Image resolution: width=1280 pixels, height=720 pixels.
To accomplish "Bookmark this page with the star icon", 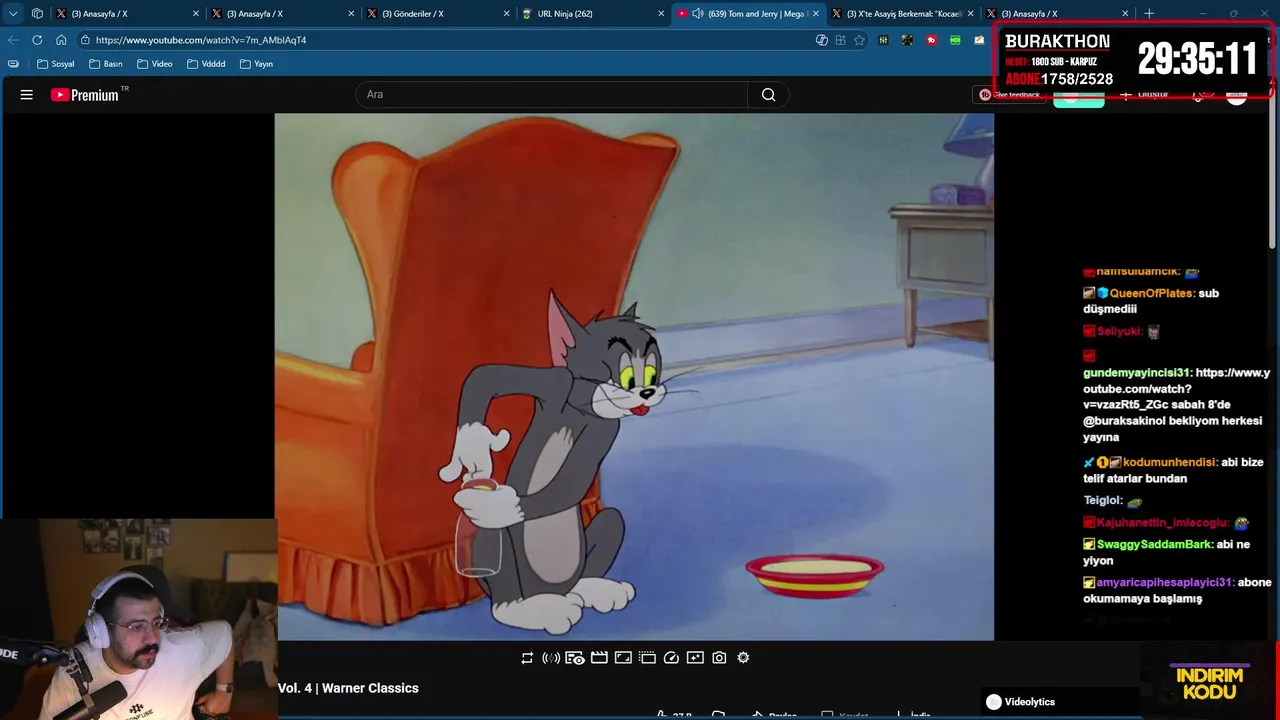I will pos(859,40).
